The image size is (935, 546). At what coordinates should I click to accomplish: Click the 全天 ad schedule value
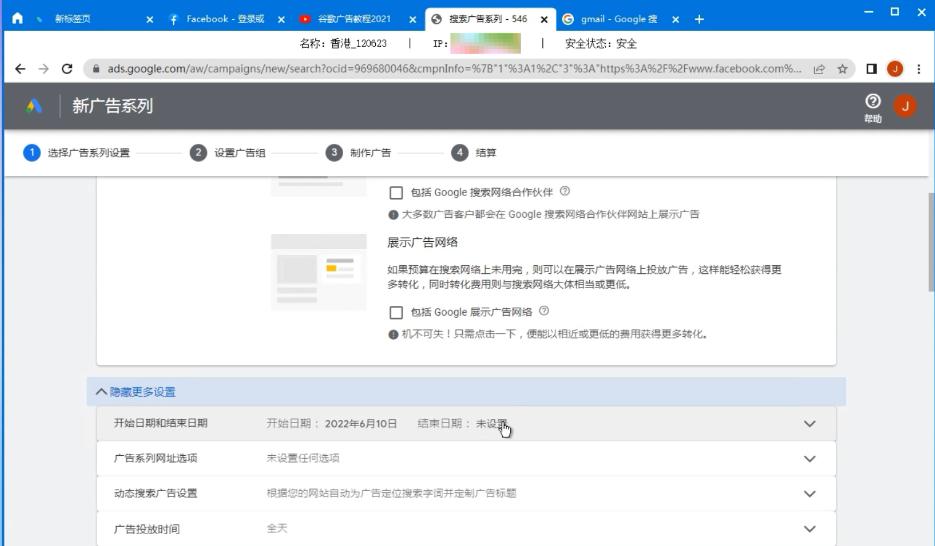coord(277,528)
